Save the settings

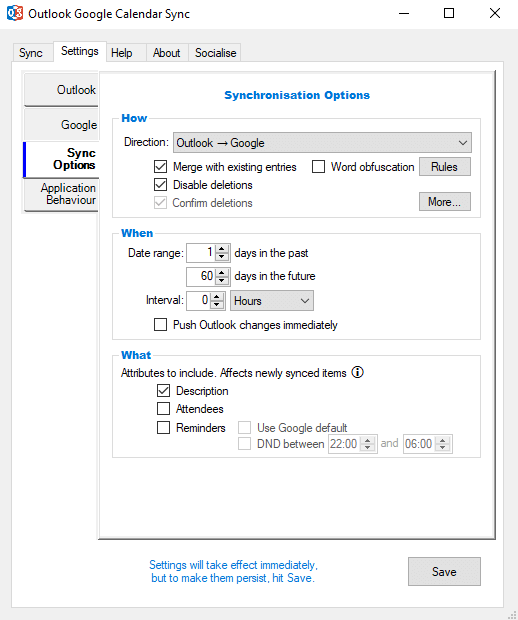(444, 571)
